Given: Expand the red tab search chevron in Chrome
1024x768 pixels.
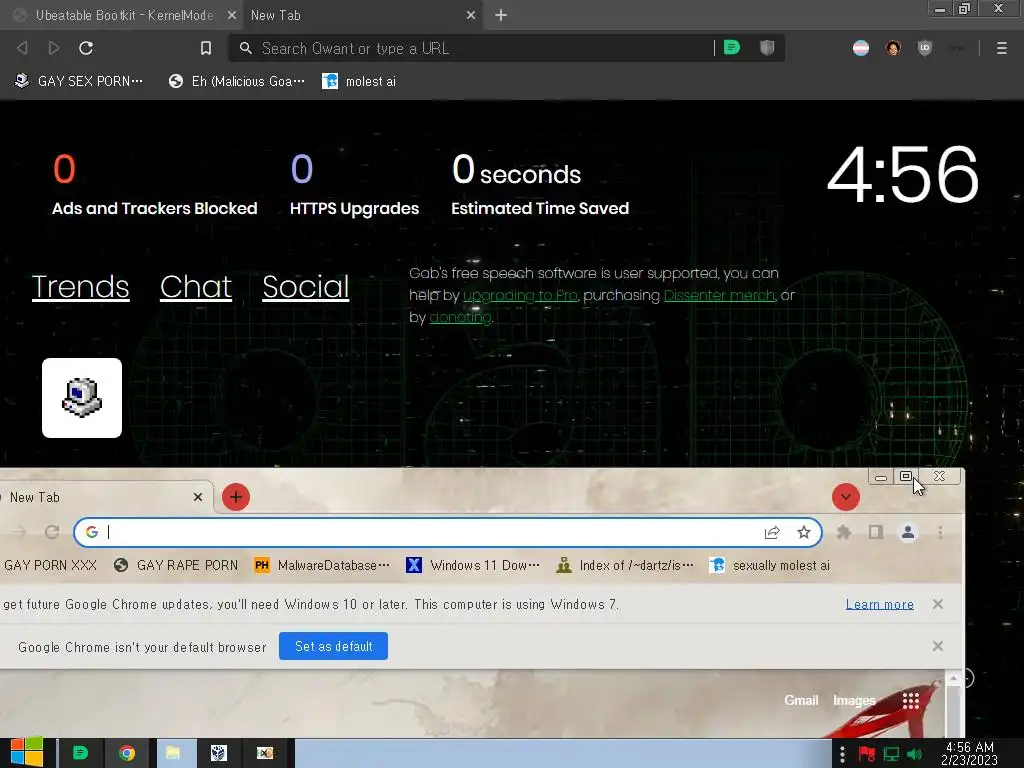Looking at the screenshot, I should (846, 497).
